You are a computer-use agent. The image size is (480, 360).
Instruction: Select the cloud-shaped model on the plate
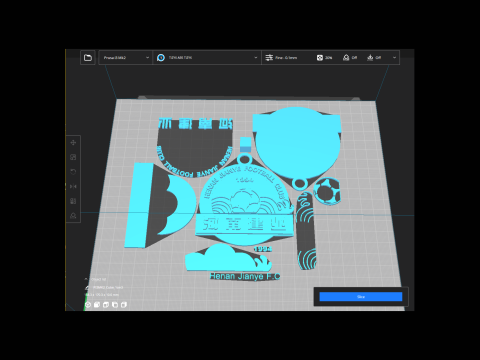pyautogui.click(x=228, y=257)
